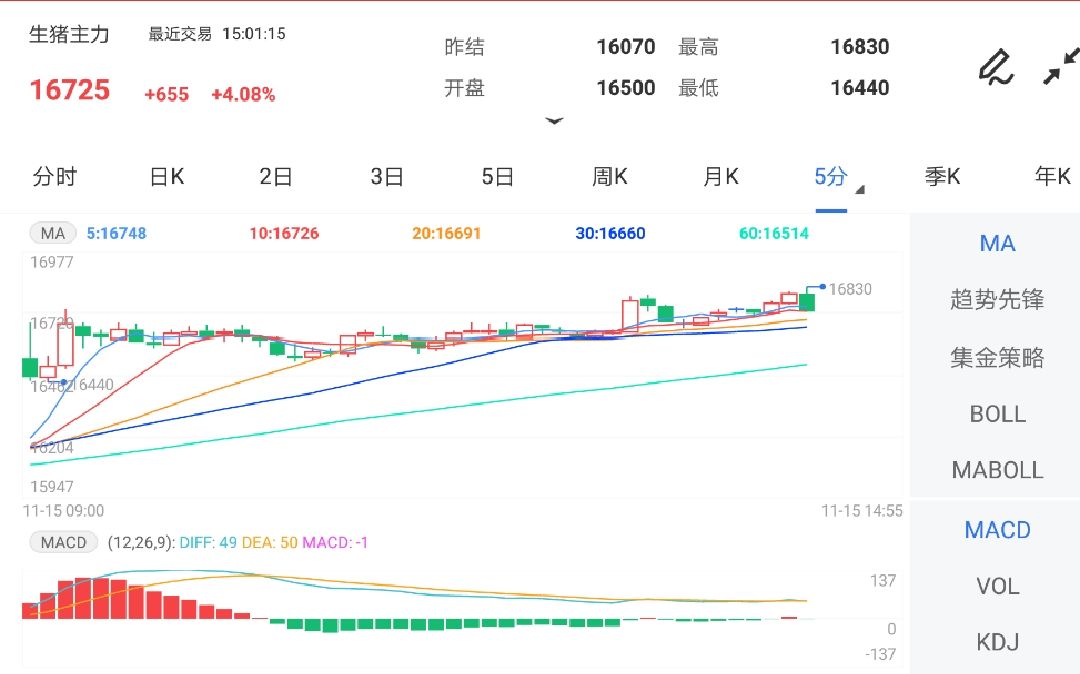Screen dimensions: 1080x674
Task: Click the +4.08% change value
Action: 243,94
